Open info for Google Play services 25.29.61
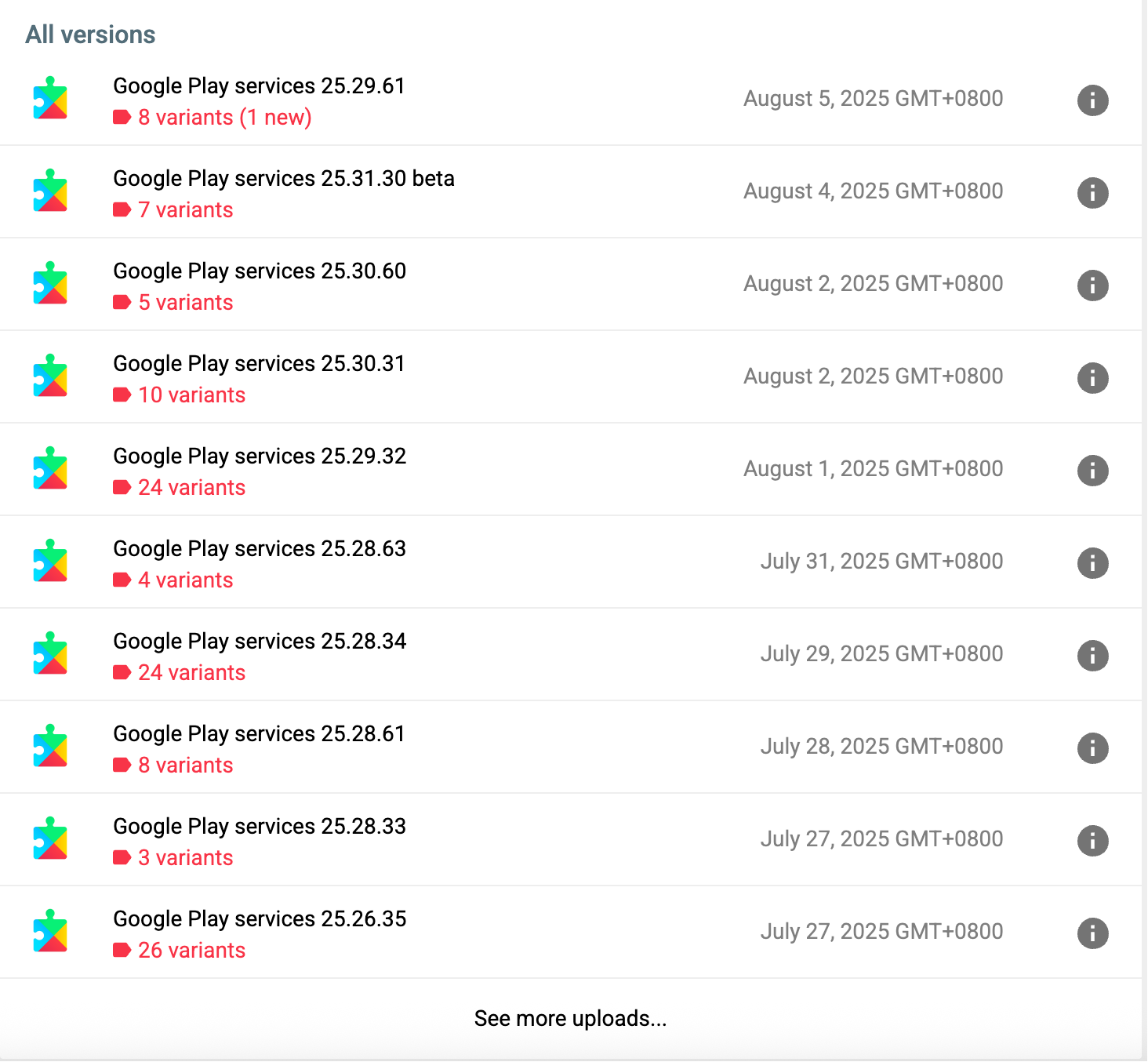Screen dimensions: 1148x1062 [x=1092, y=100]
